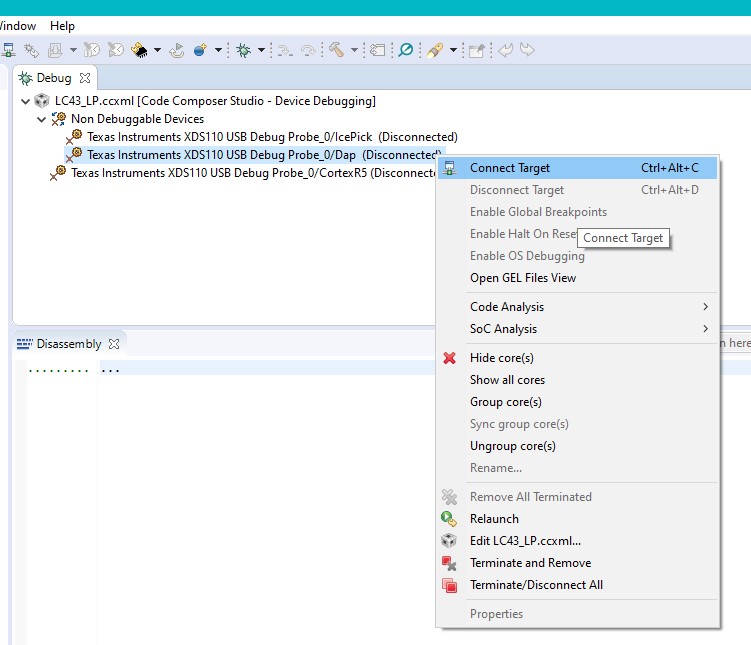Viewport: 751px width, 645px height.
Task: Click the Load Program toolbar icon
Action: point(56,50)
